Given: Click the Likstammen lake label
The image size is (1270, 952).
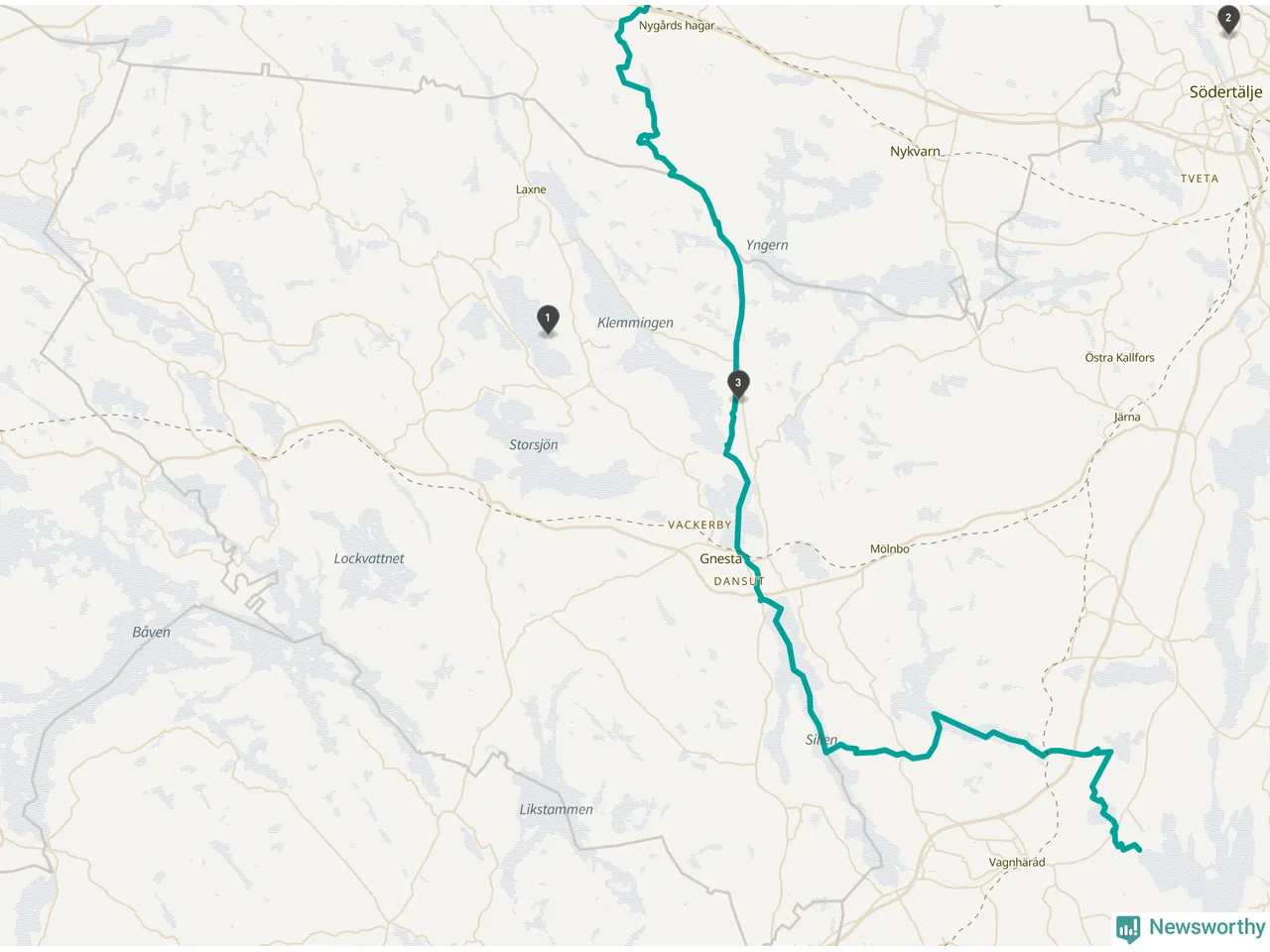Looking at the screenshot, I should [557, 809].
